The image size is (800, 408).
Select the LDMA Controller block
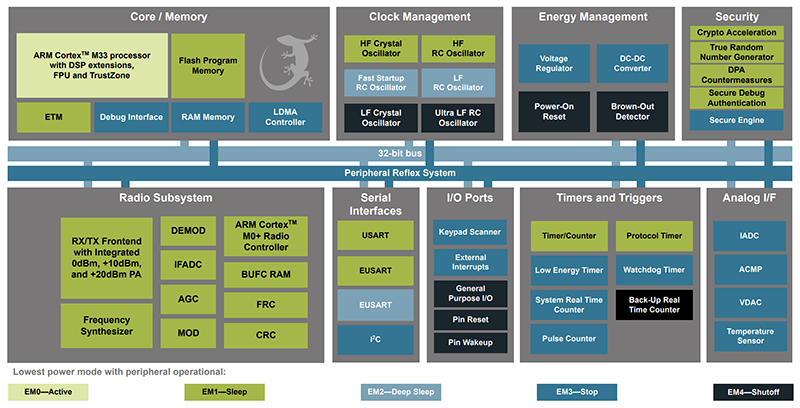[x=285, y=117]
